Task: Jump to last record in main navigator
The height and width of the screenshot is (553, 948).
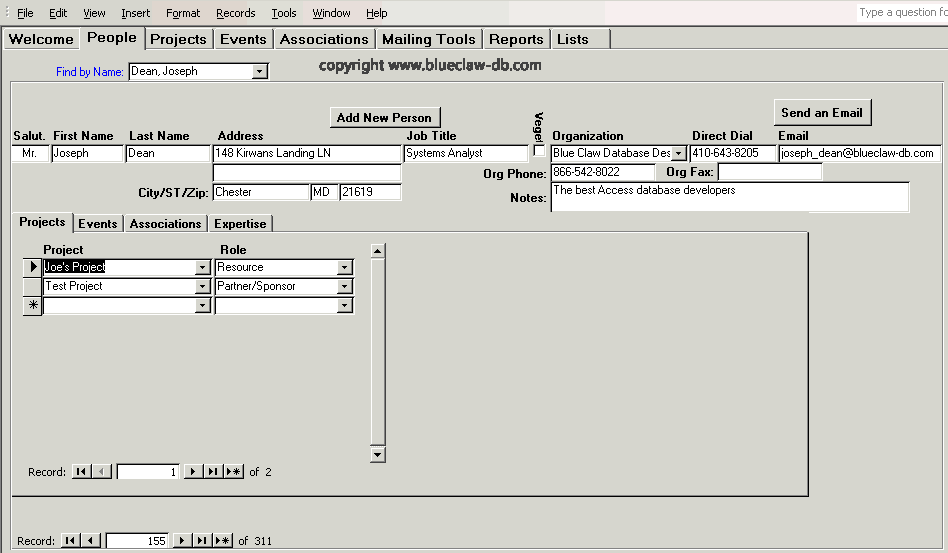Action: (x=202, y=541)
